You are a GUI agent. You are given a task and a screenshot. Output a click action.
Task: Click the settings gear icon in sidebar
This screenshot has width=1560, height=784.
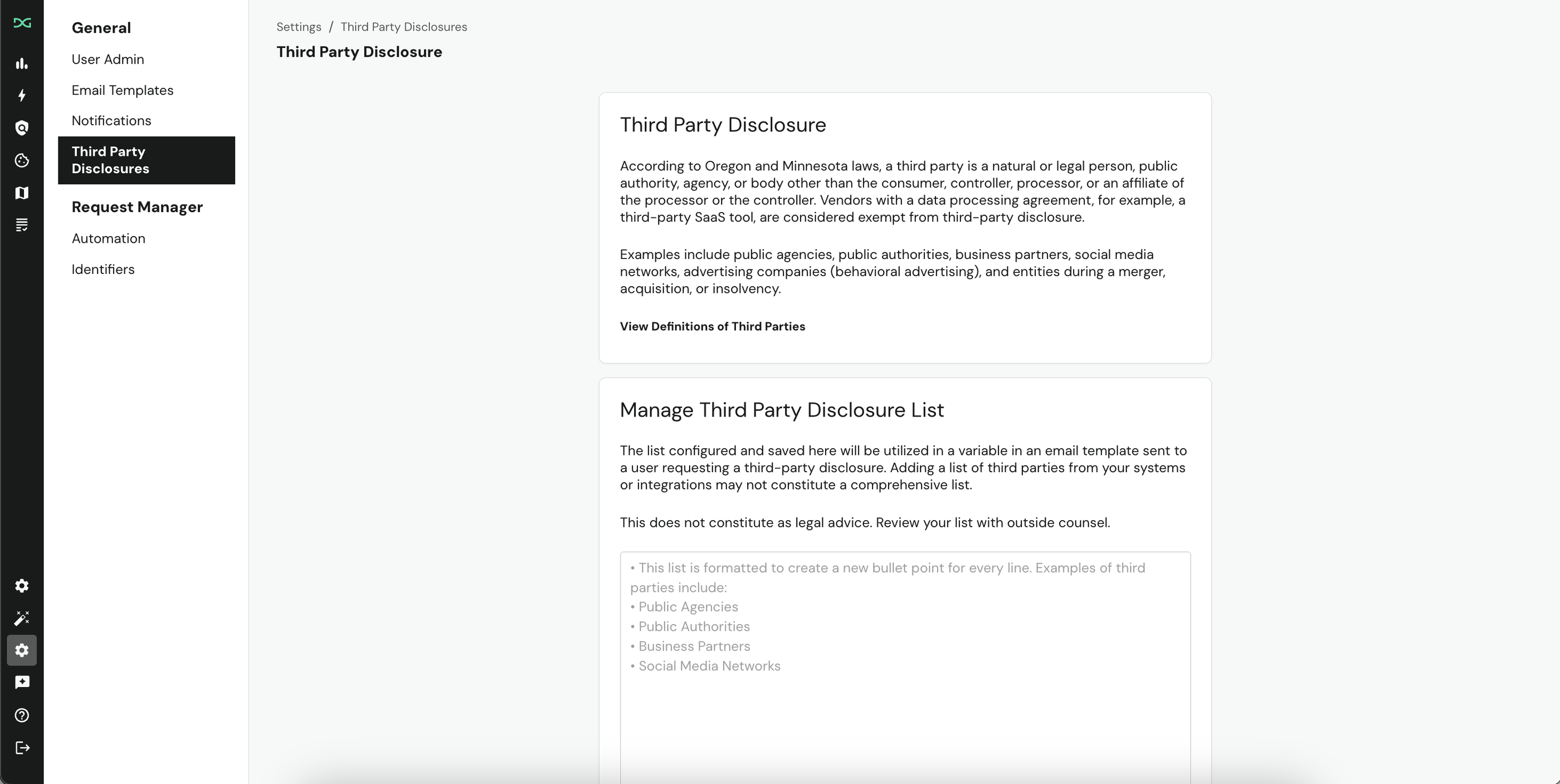click(21, 650)
